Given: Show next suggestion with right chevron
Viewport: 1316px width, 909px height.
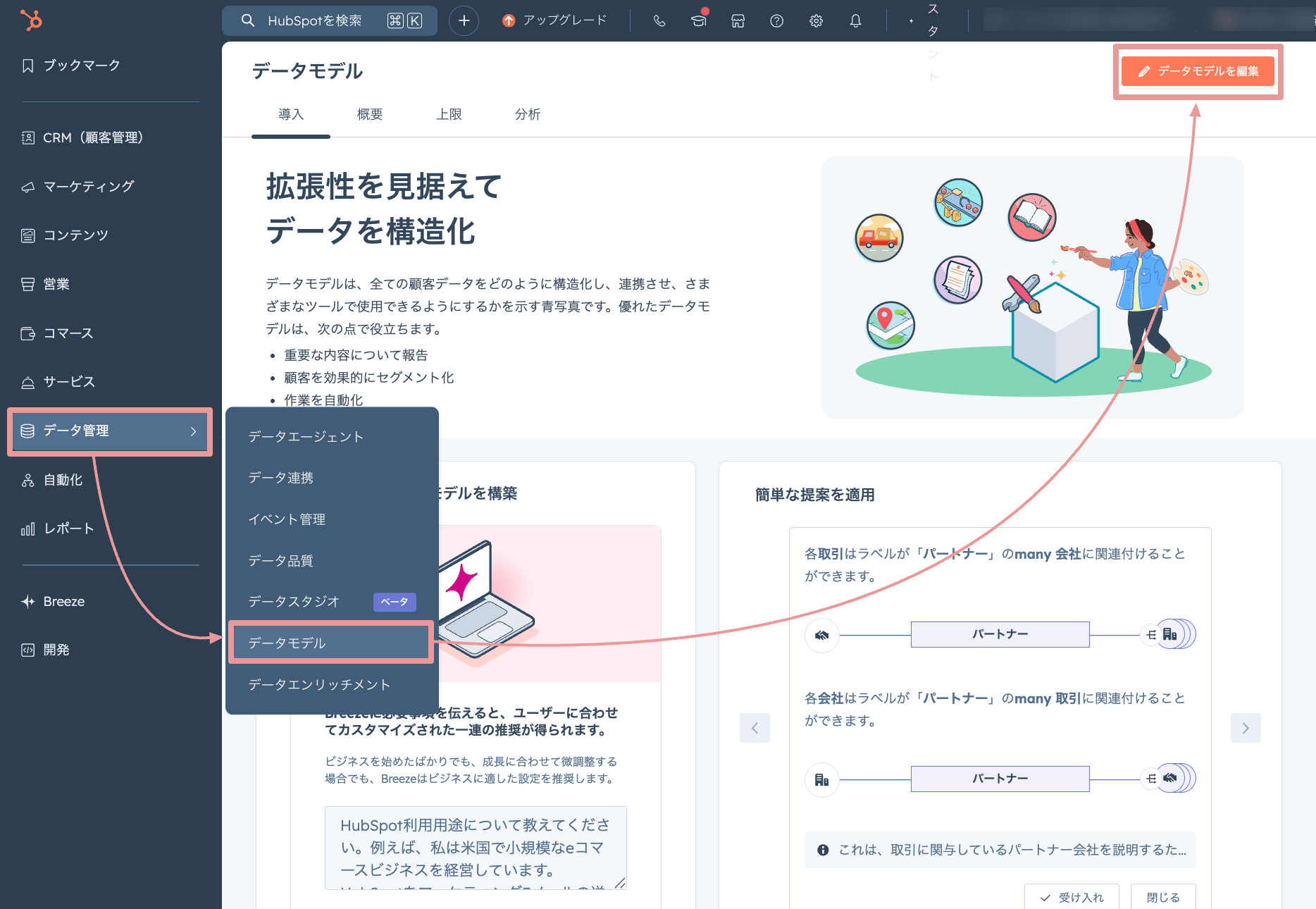Looking at the screenshot, I should click(1245, 728).
